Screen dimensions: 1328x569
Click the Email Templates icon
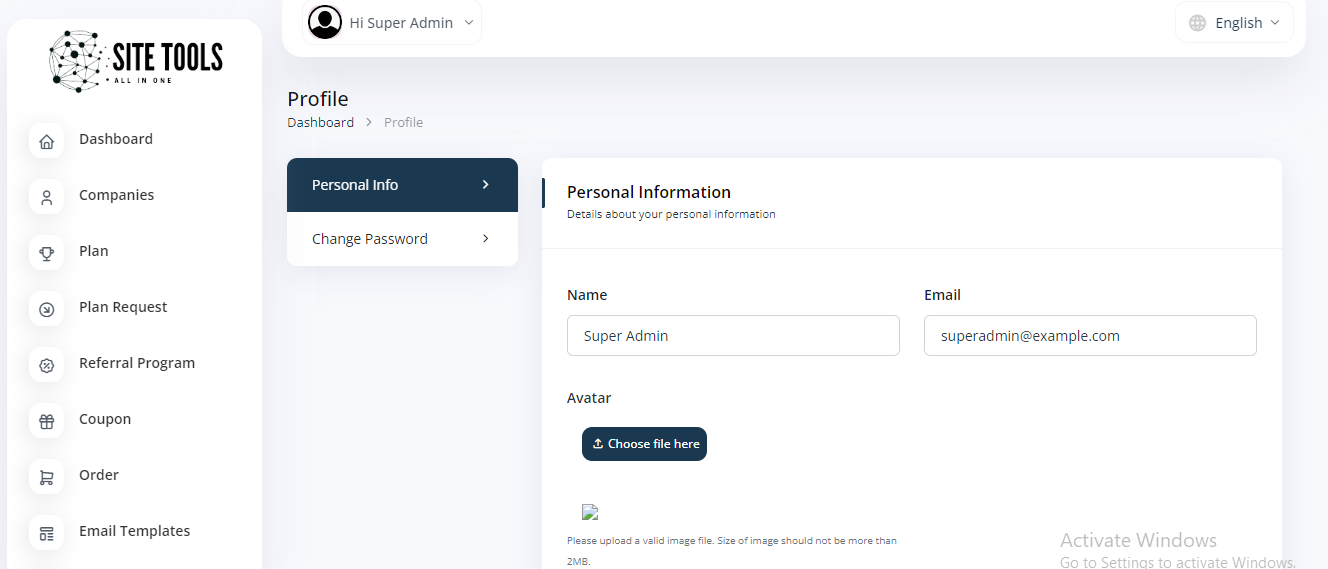pyautogui.click(x=46, y=534)
